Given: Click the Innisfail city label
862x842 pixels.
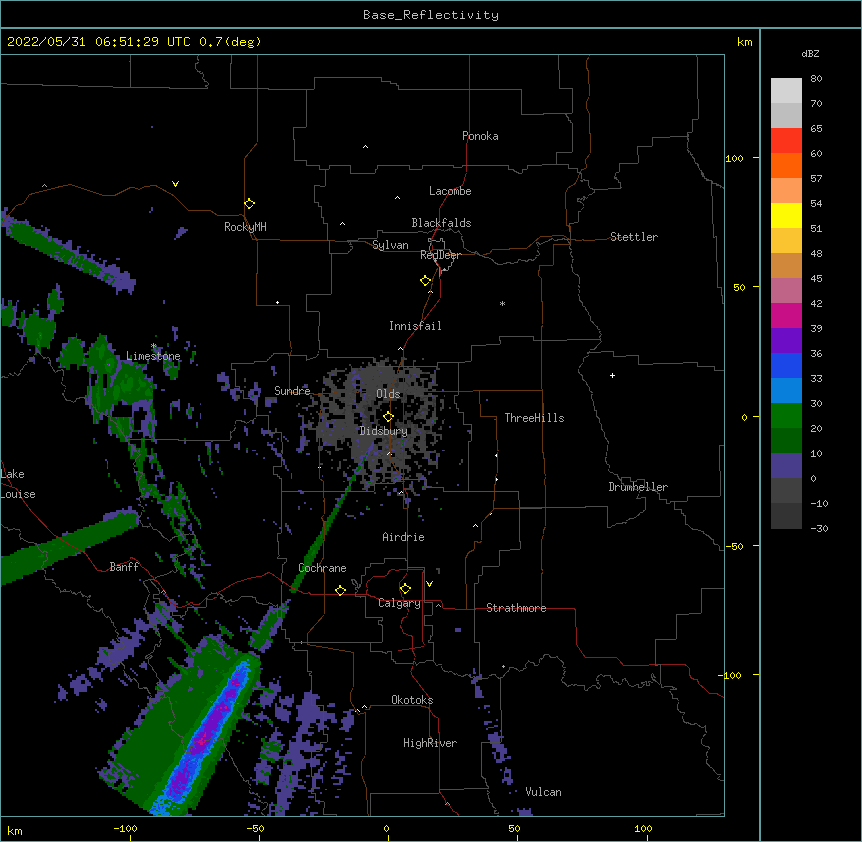Looking at the screenshot, I should (415, 326).
